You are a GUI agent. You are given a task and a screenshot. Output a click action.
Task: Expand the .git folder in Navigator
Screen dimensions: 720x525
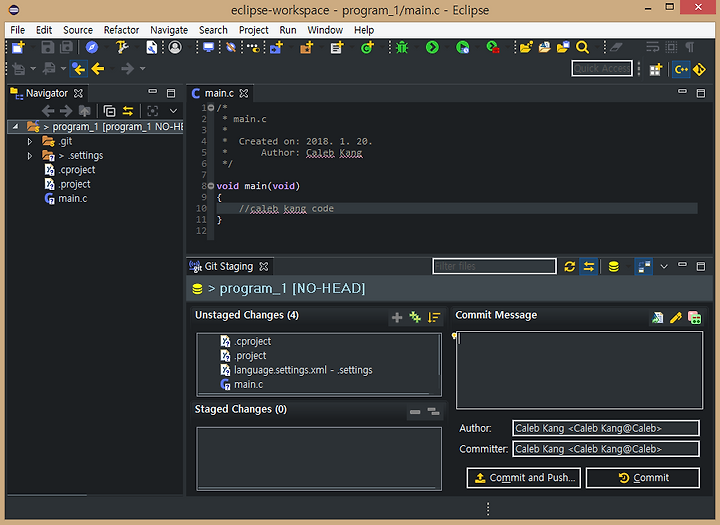coord(30,141)
